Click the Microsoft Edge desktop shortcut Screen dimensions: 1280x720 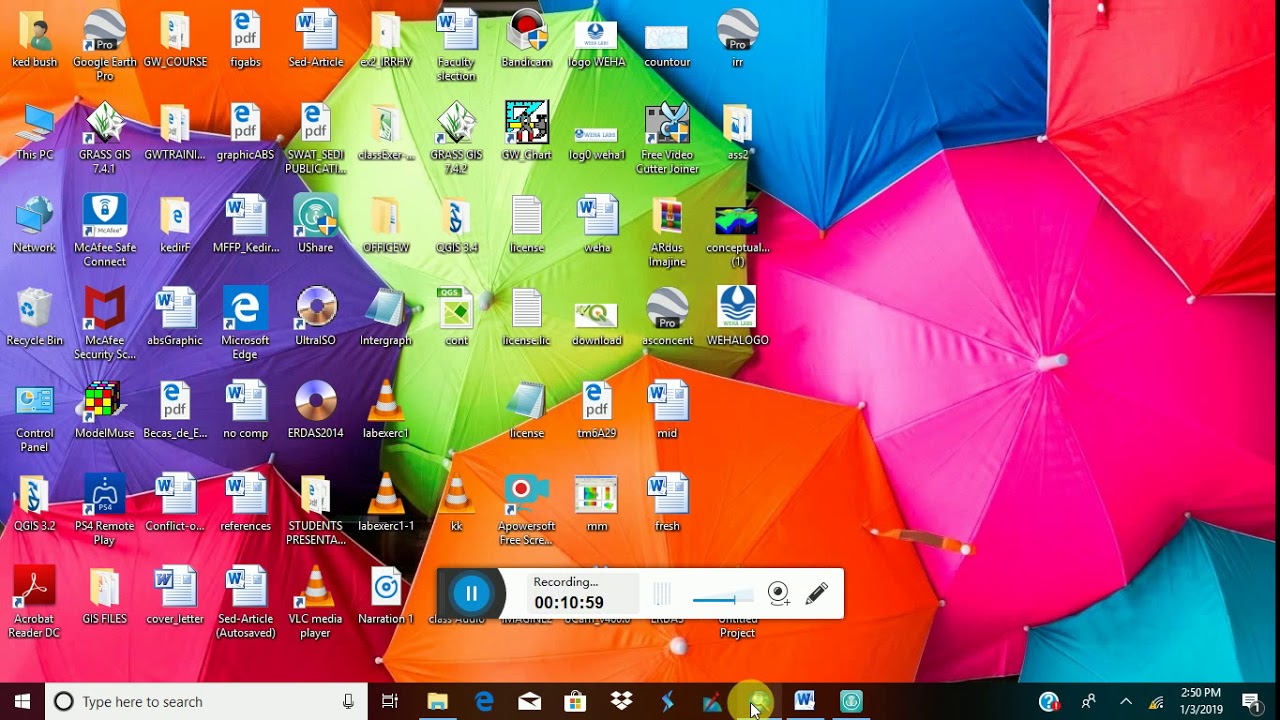click(246, 325)
